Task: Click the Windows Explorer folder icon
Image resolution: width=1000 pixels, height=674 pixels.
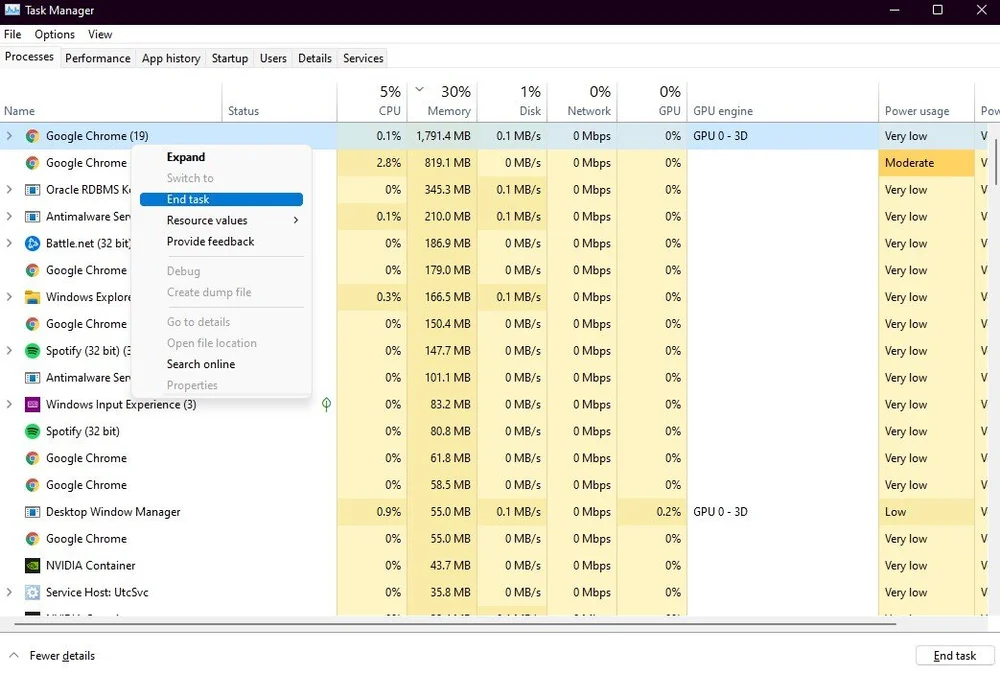Action: (33, 297)
